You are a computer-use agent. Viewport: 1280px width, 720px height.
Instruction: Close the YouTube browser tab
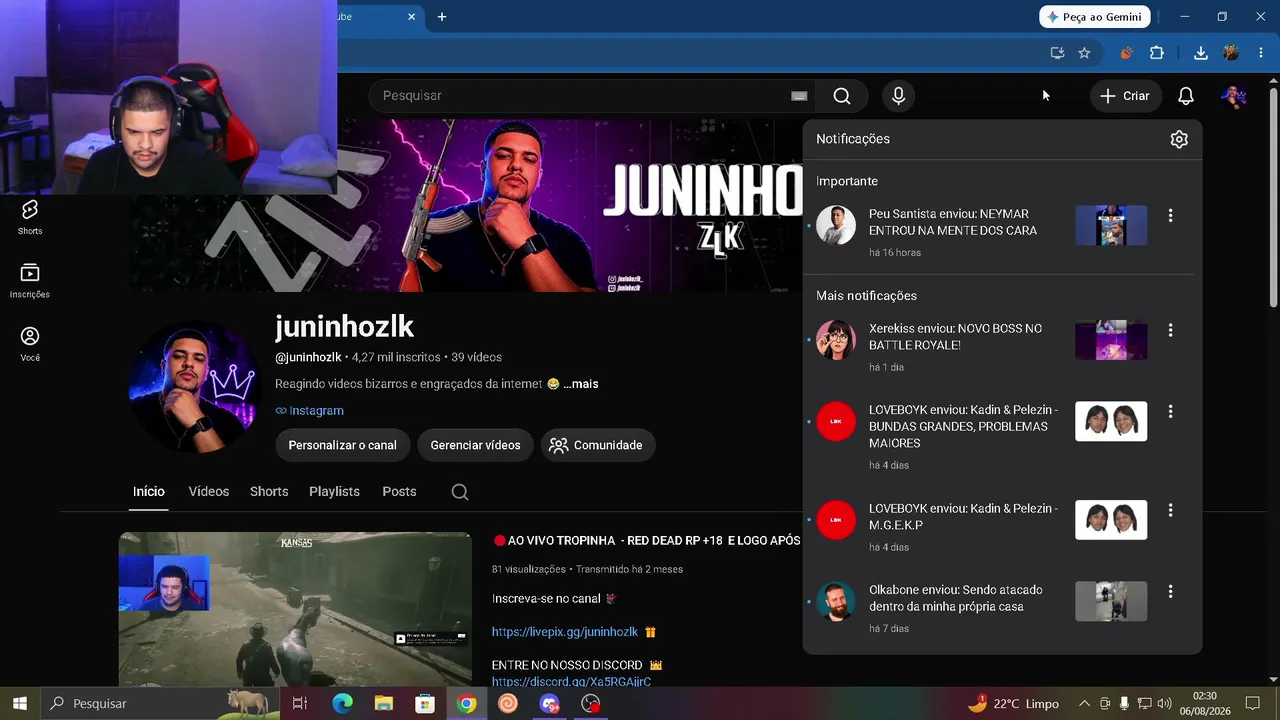pos(411,17)
